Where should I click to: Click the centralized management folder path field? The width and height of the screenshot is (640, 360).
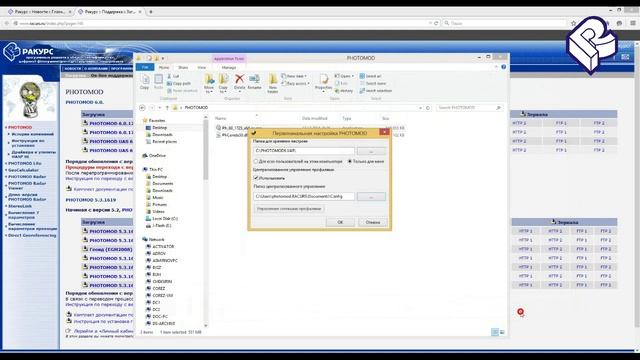click(304, 197)
